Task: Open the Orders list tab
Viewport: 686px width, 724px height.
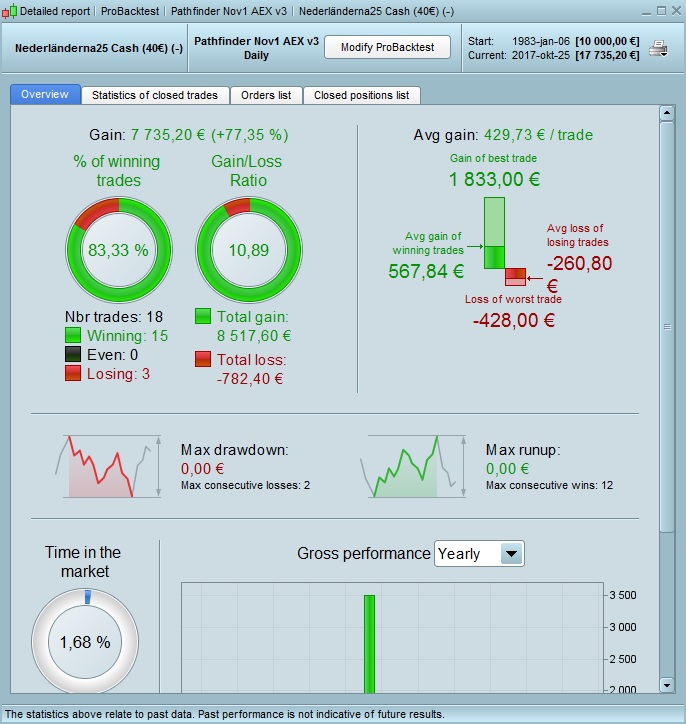Action: (266, 95)
